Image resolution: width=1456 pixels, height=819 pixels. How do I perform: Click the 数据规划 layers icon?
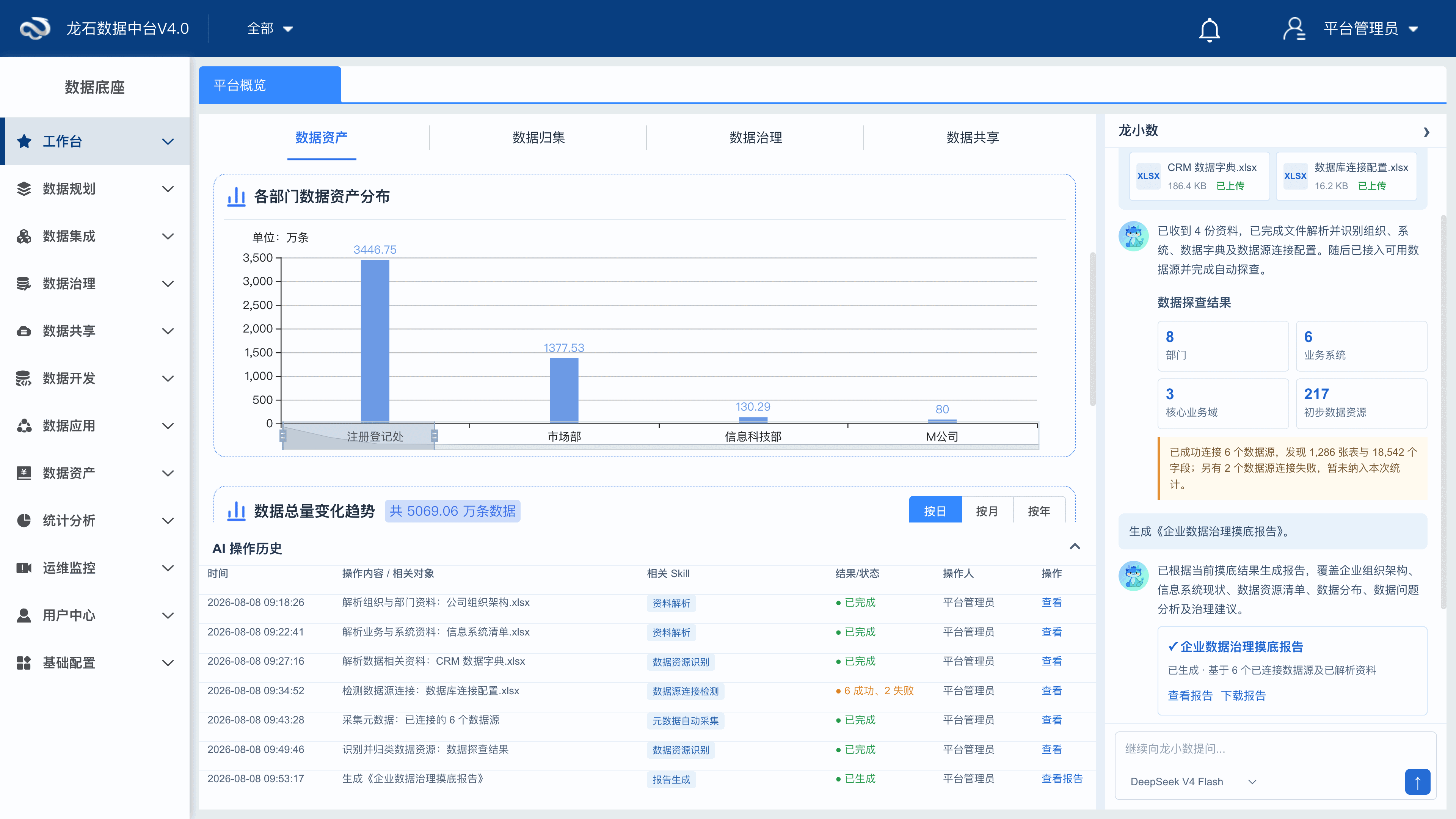point(24,189)
